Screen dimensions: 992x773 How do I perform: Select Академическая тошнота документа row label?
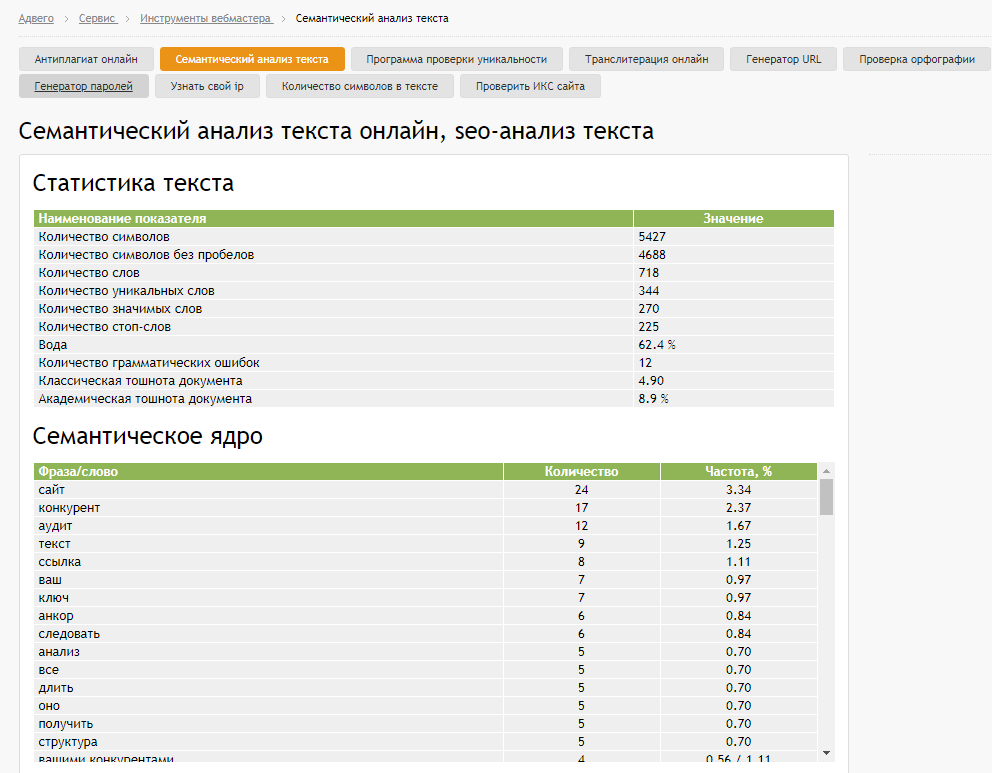[145, 399]
